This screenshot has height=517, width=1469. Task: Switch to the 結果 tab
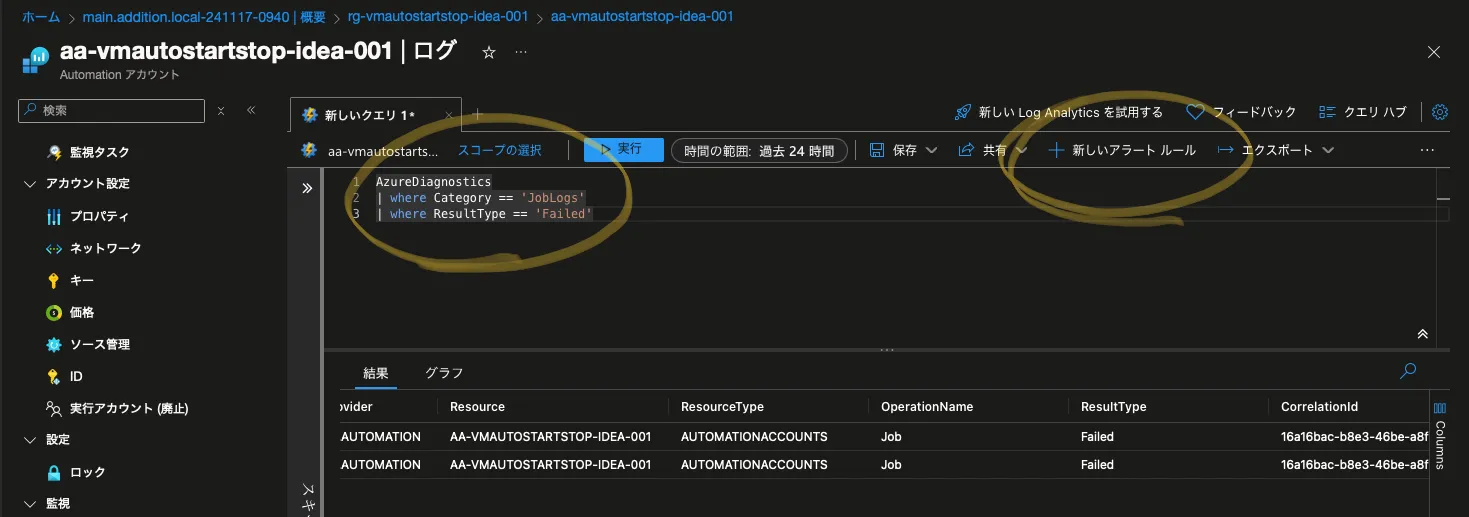coord(376,373)
